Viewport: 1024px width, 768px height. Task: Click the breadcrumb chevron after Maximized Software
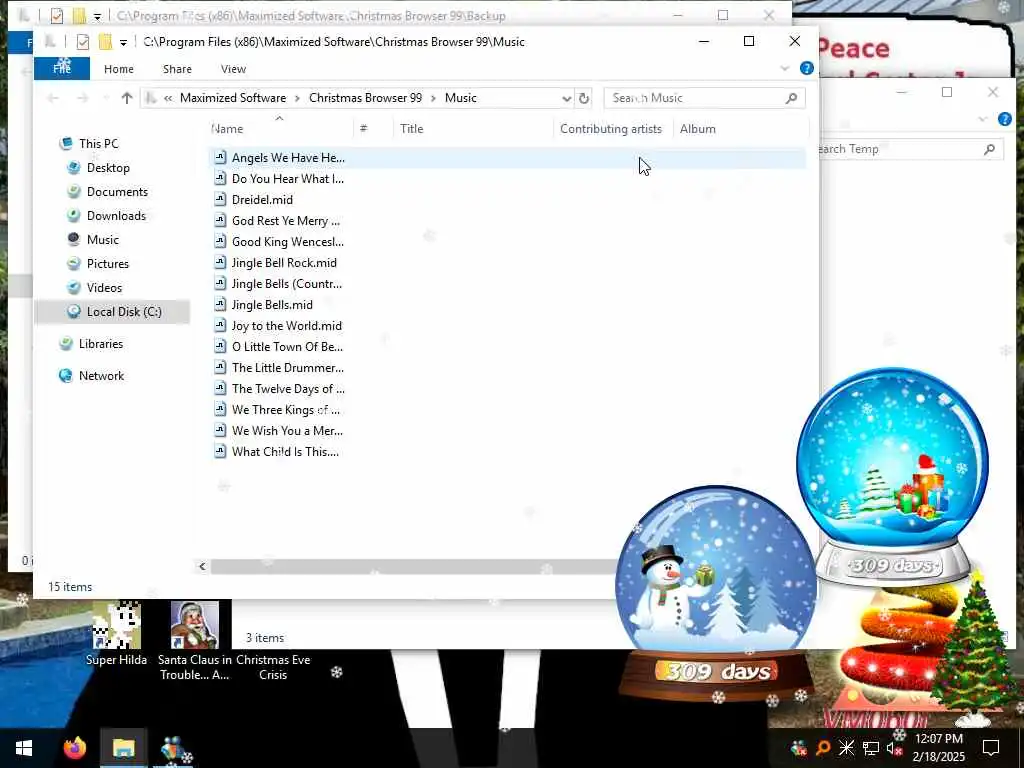pos(297,98)
